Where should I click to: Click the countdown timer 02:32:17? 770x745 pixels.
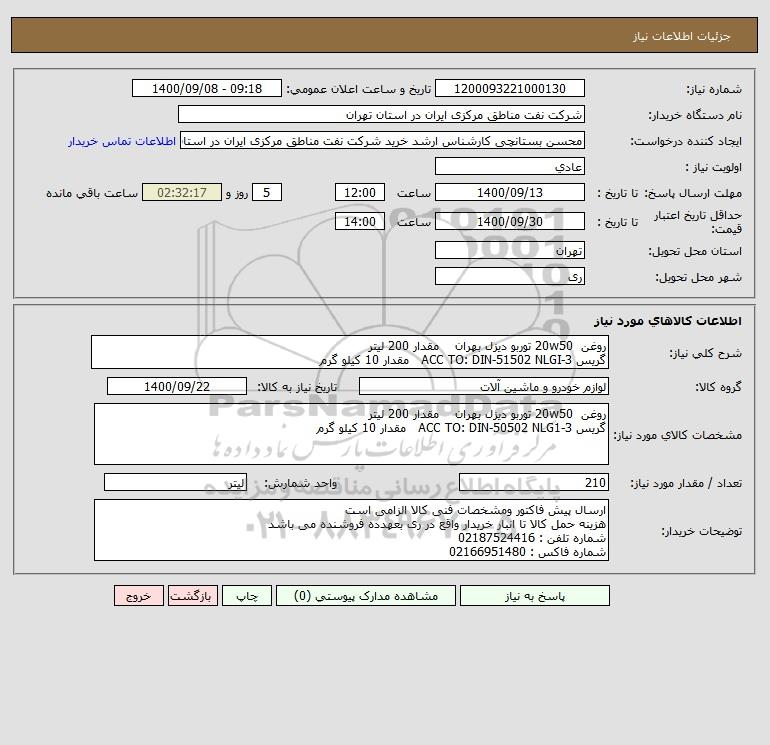coord(182,193)
